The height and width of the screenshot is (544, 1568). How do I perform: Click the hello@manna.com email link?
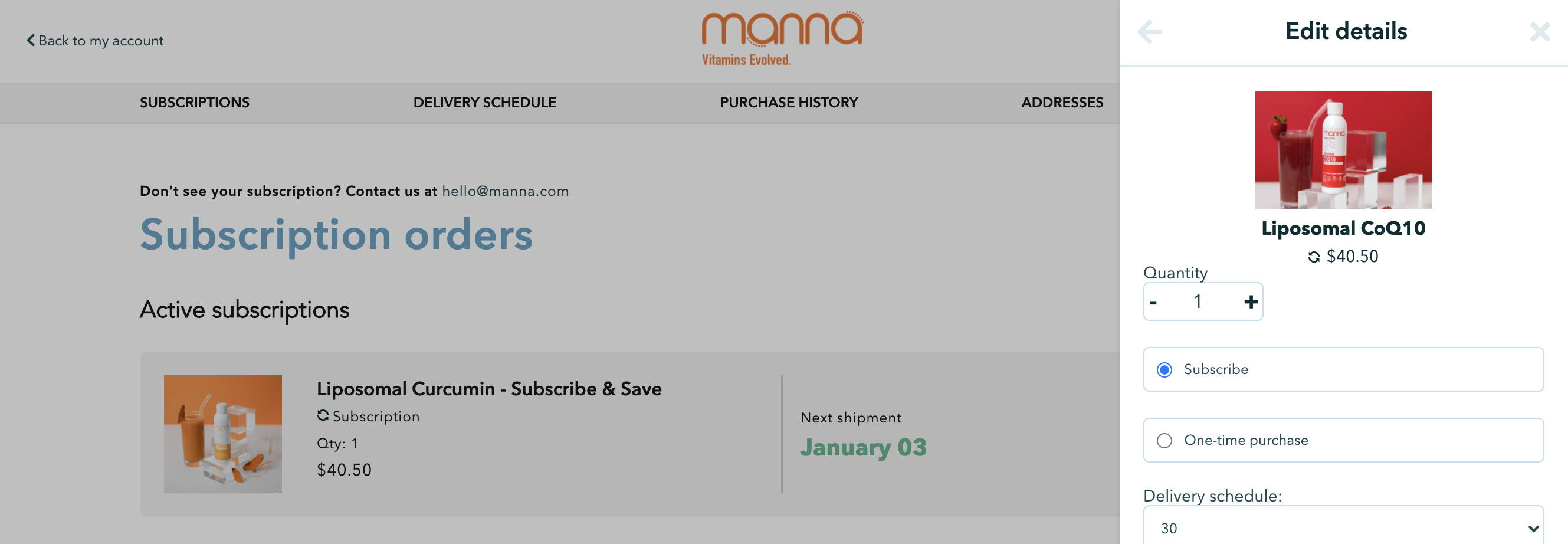point(505,191)
